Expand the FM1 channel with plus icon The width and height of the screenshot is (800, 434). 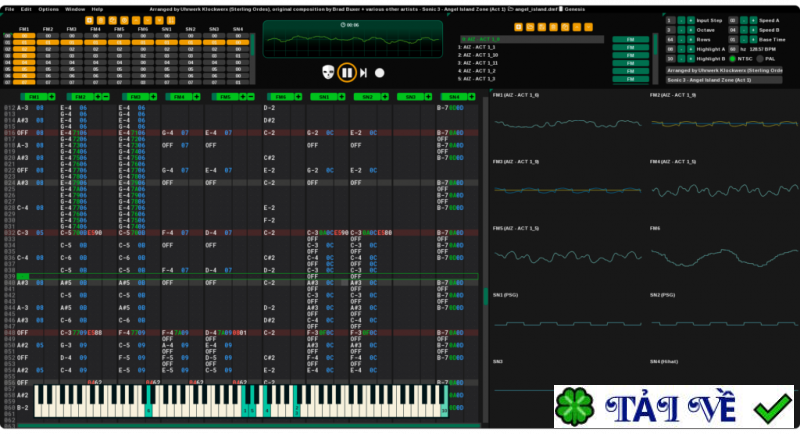click(x=51, y=96)
